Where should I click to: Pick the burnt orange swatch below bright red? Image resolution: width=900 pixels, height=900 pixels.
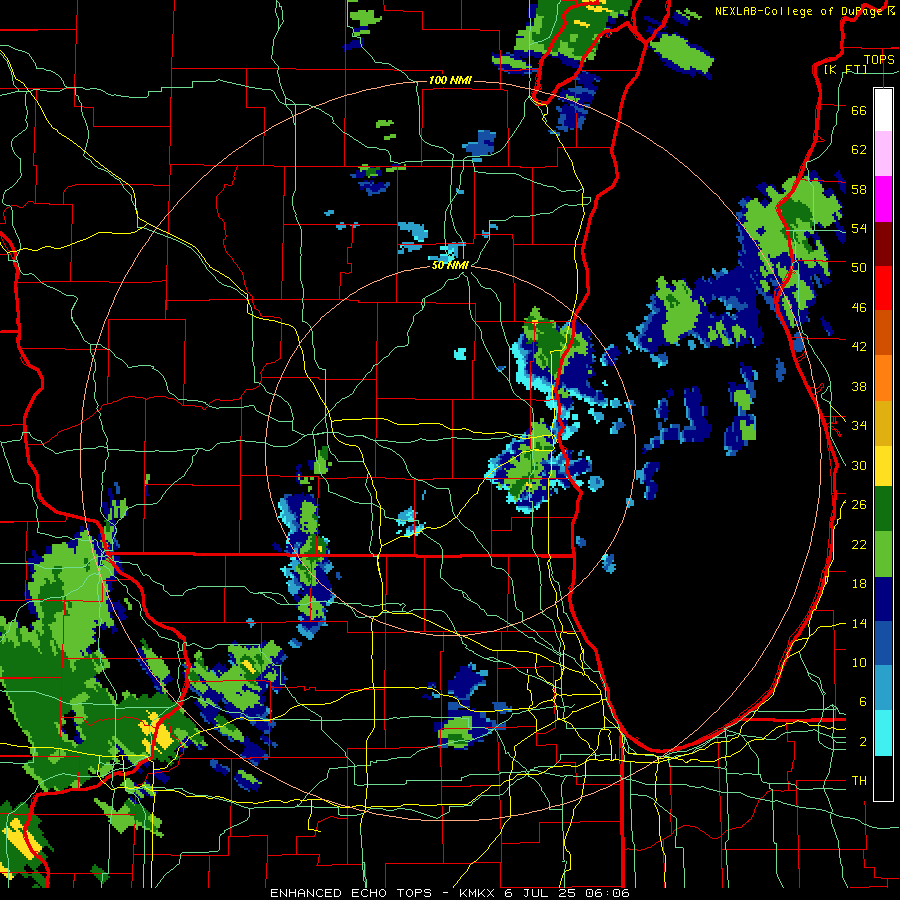[883, 333]
